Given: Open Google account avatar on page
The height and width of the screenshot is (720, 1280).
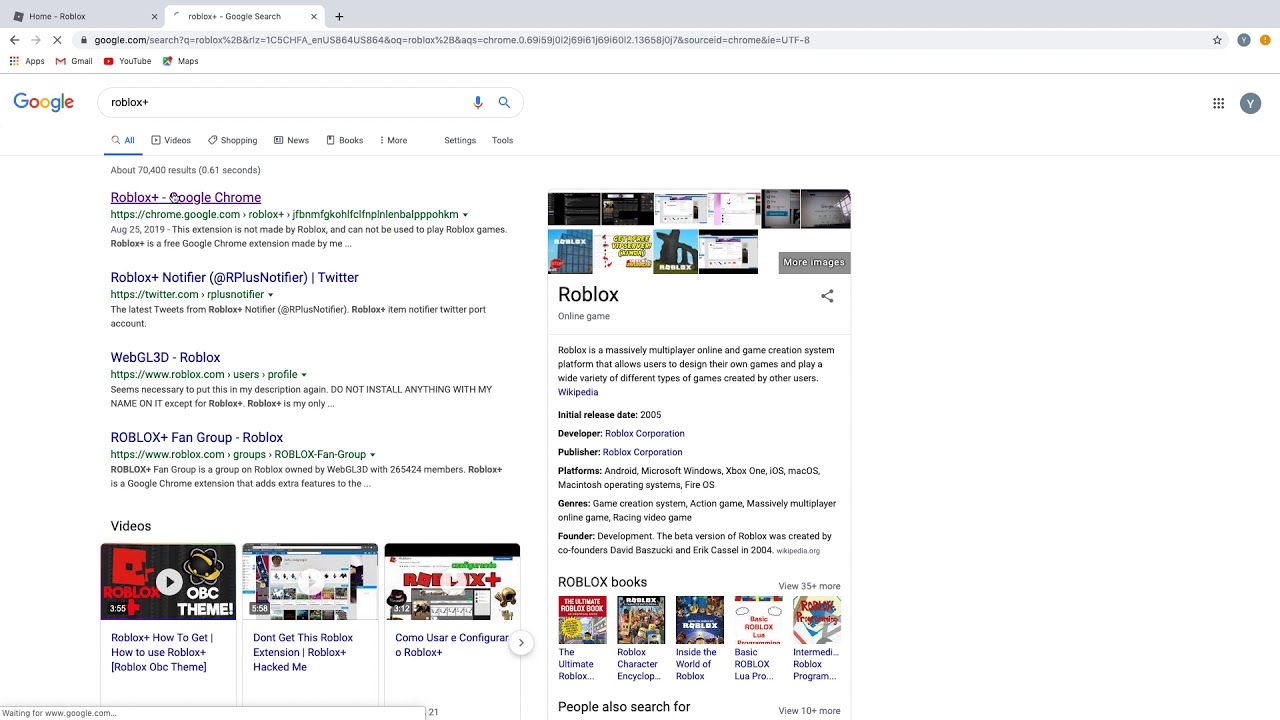Looking at the screenshot, I should point(1250,103).
